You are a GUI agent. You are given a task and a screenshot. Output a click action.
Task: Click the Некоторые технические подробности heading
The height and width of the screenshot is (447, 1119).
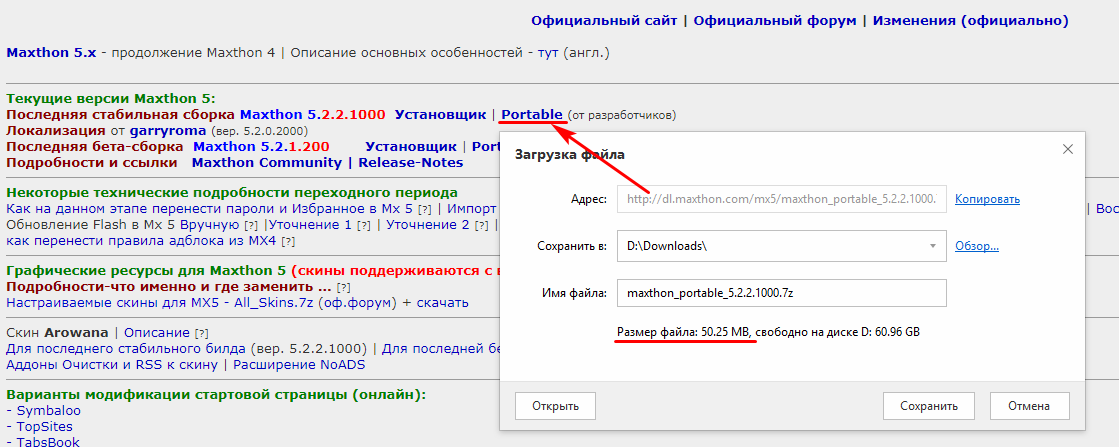pyautogui.click(x=232, y=193)
